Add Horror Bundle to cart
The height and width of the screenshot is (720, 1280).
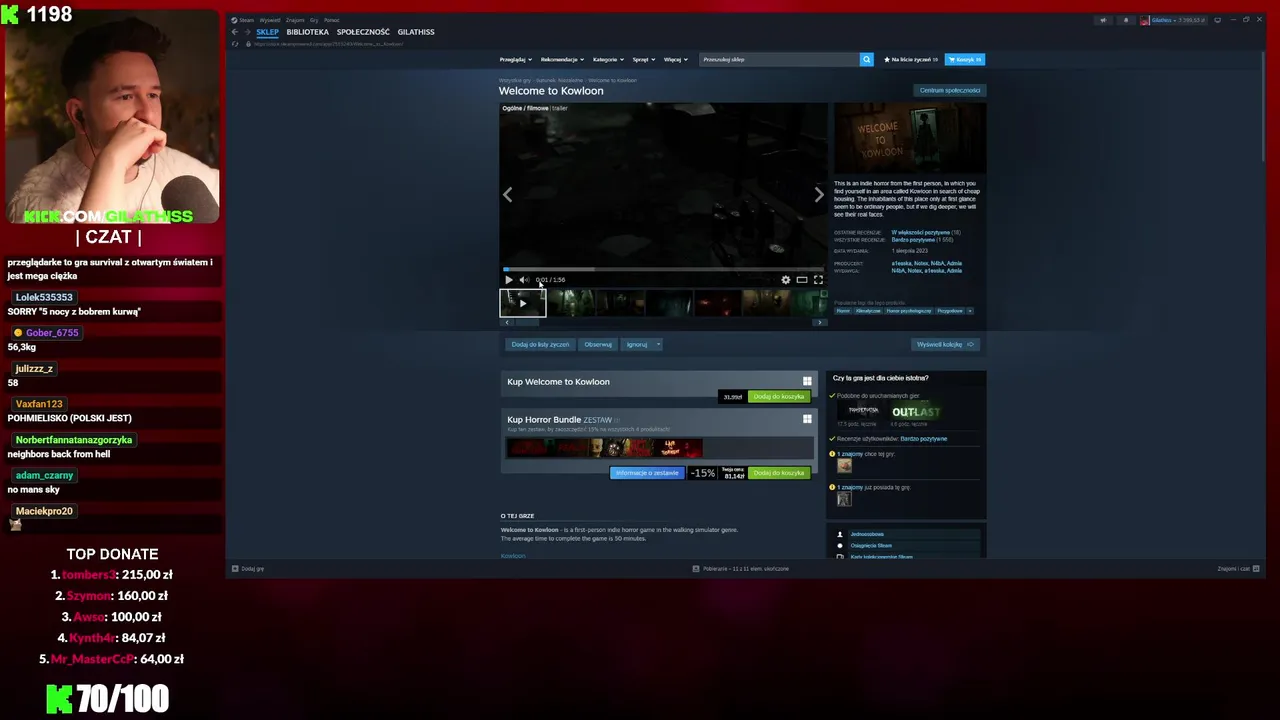click(x=779, y=473)
